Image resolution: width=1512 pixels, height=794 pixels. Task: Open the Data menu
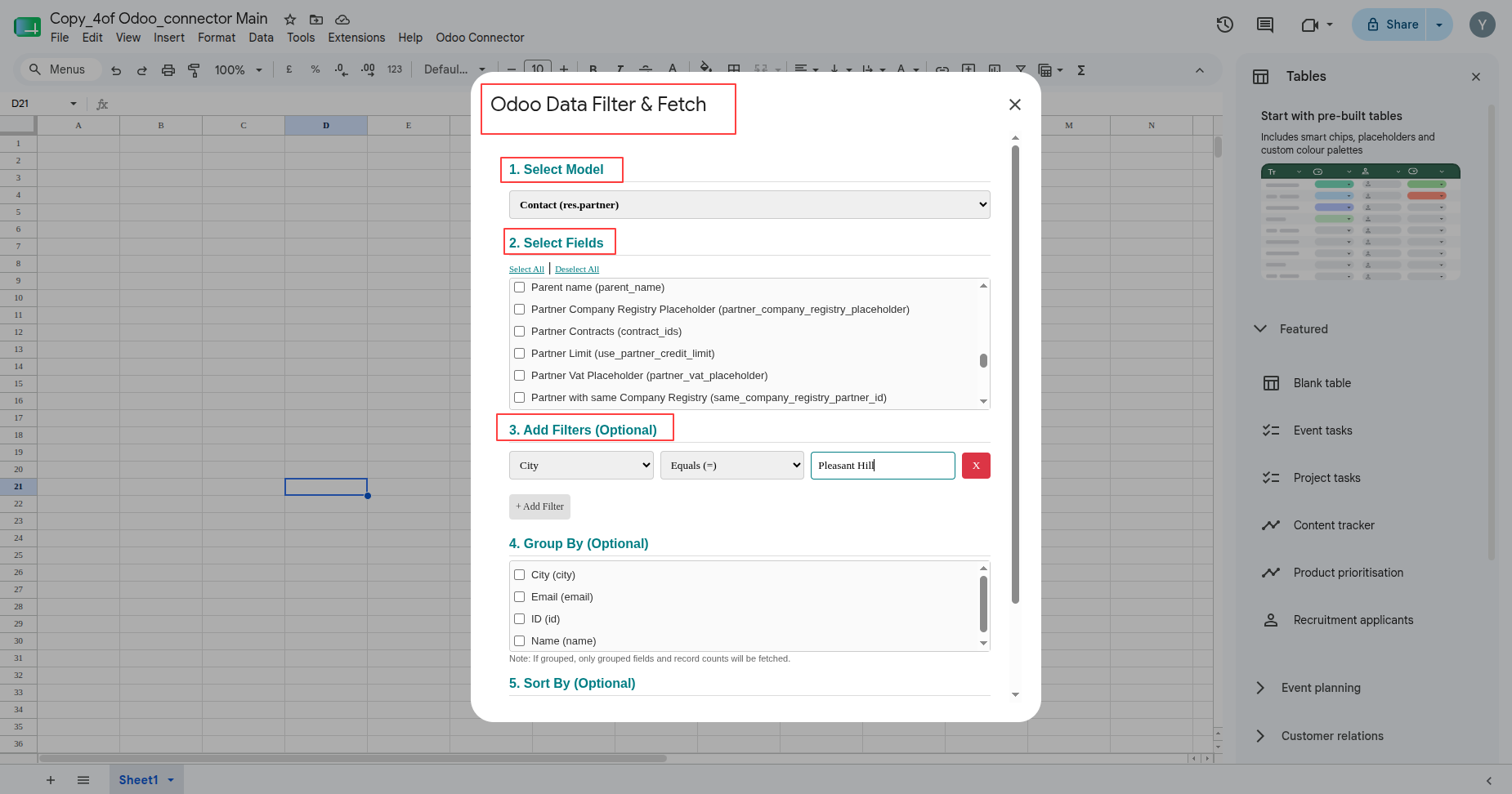pyautogui.click(x=262, y=38)
